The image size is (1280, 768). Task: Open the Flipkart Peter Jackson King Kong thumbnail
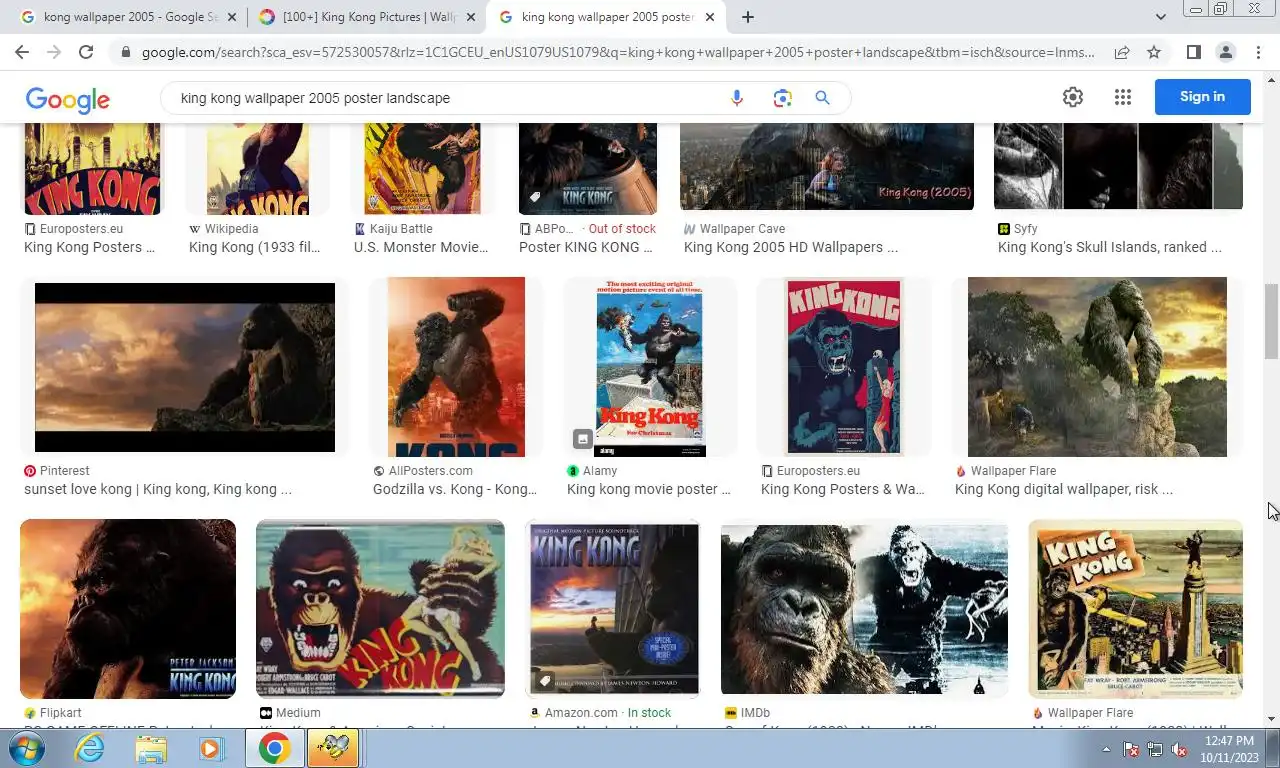[x=128, y=608]
